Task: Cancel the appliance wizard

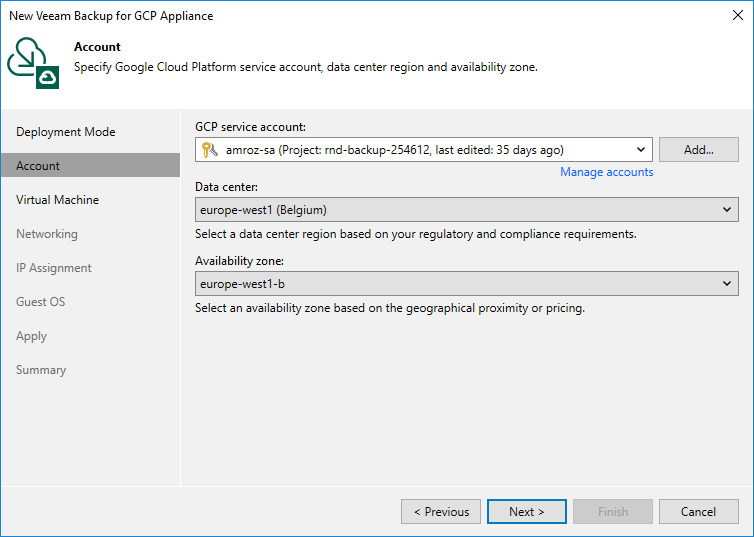Action: 699,512
